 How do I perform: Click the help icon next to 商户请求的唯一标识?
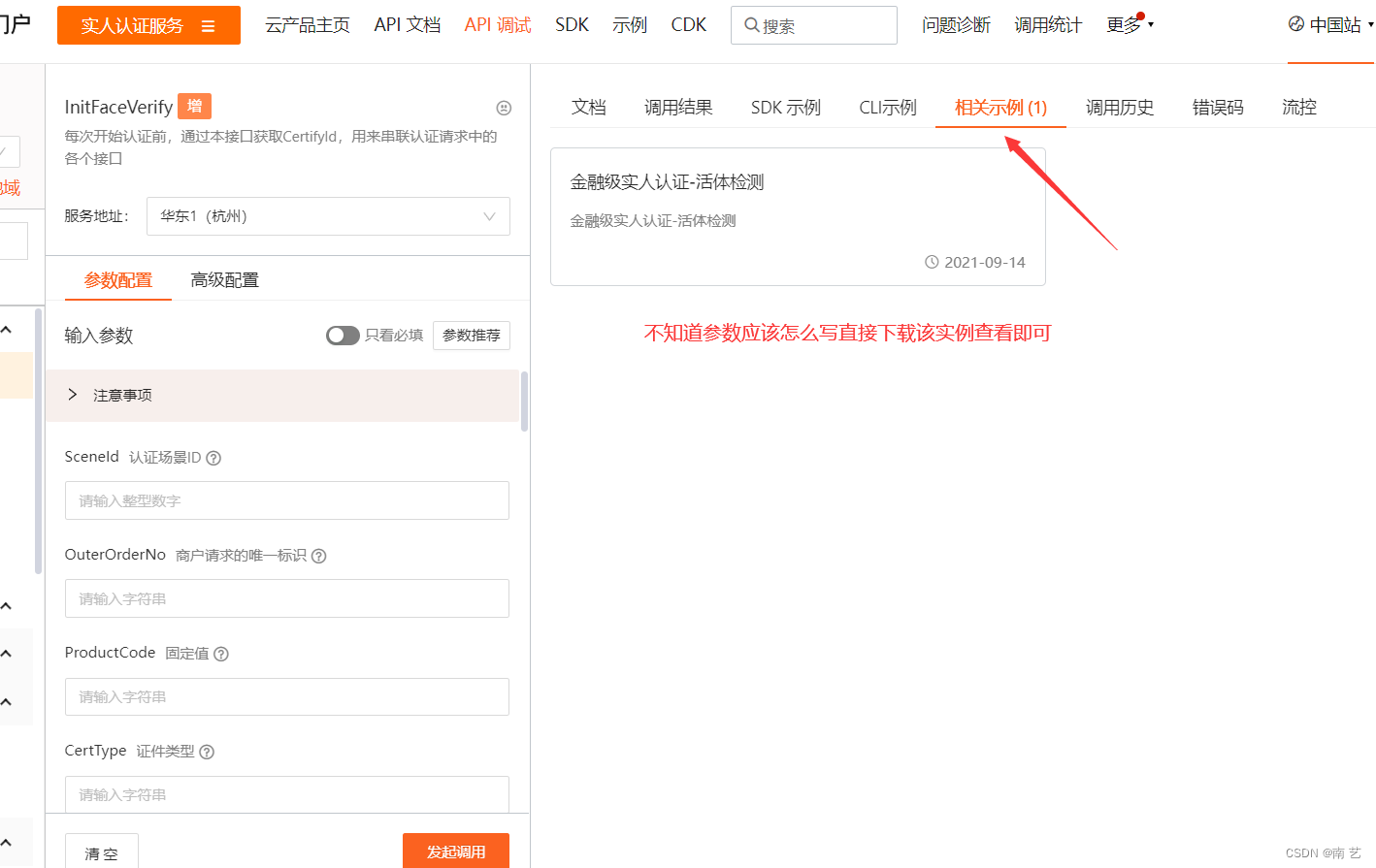pyautogui.click(x=318, y=556)
